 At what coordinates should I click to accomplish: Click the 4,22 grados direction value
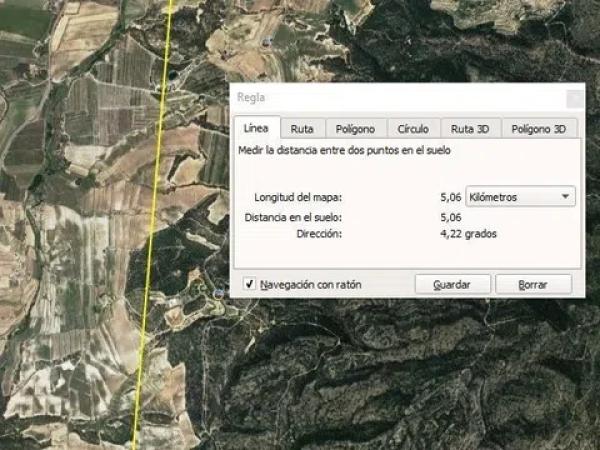tap(468, 234)
